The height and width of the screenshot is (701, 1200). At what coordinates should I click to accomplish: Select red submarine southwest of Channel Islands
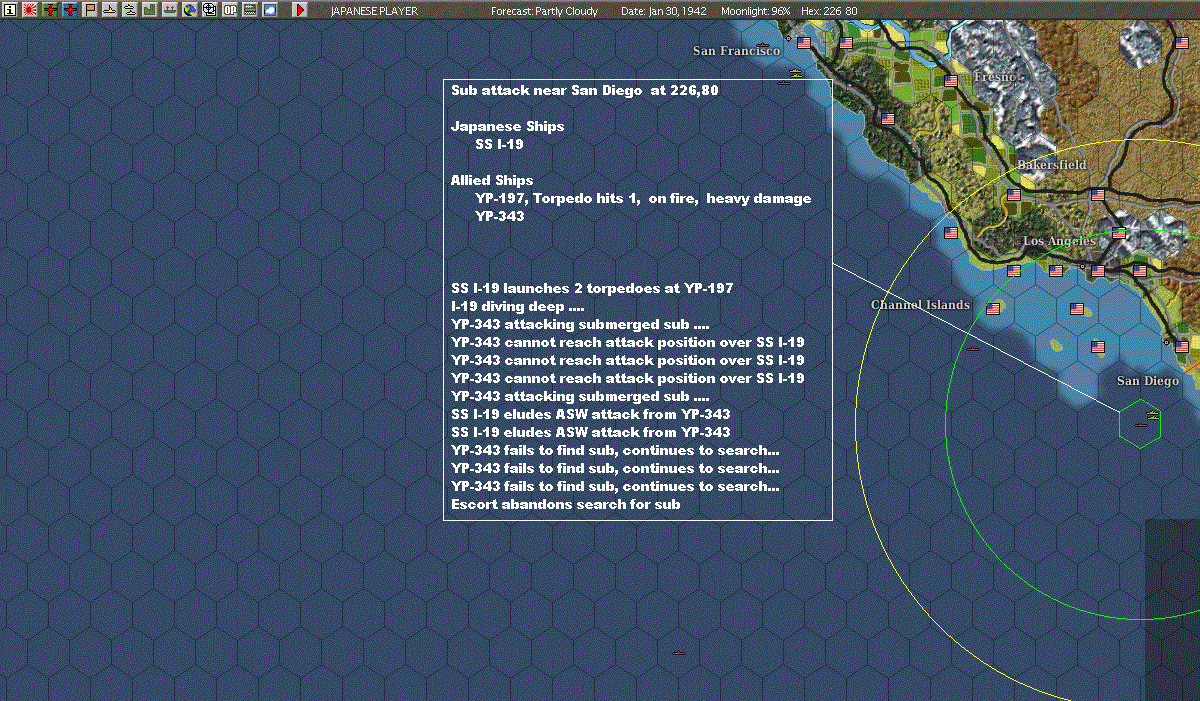(x=974, y=349)
